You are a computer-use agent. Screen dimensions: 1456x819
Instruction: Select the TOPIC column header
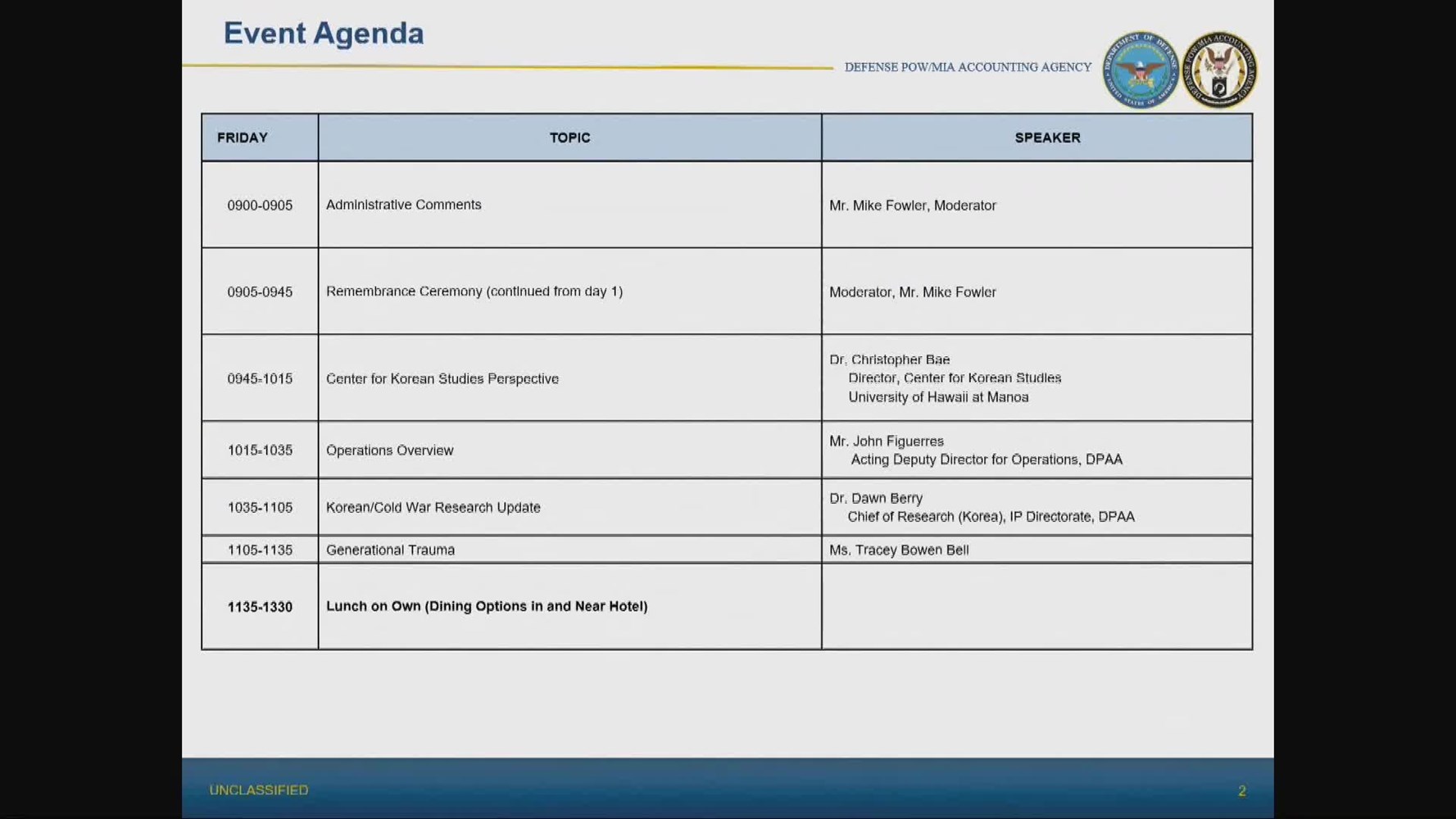(569, 138)
